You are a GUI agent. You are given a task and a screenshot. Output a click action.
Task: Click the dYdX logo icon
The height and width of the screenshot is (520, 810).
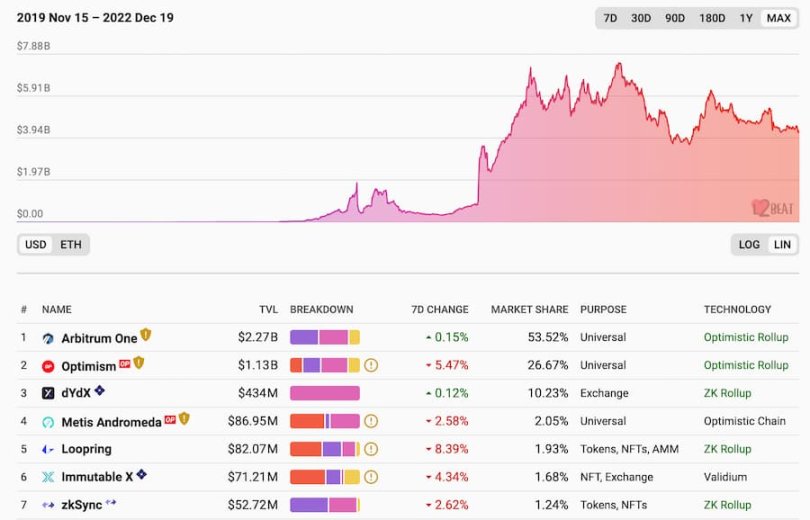point(48,393)
